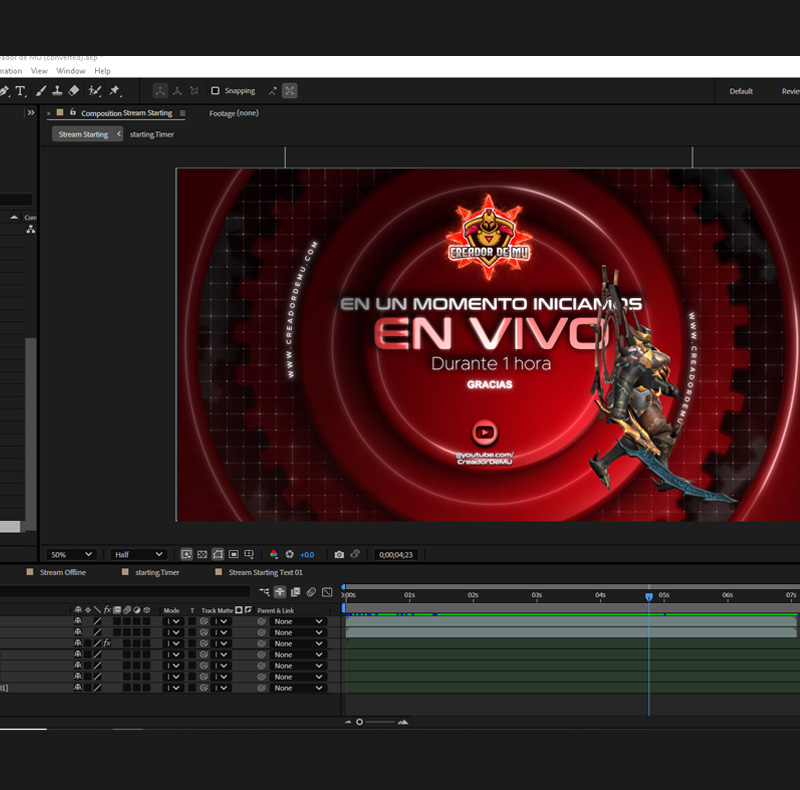800x790 pixels.
Task: Open Composition panel hamburger menu
Action: (182, 113)
